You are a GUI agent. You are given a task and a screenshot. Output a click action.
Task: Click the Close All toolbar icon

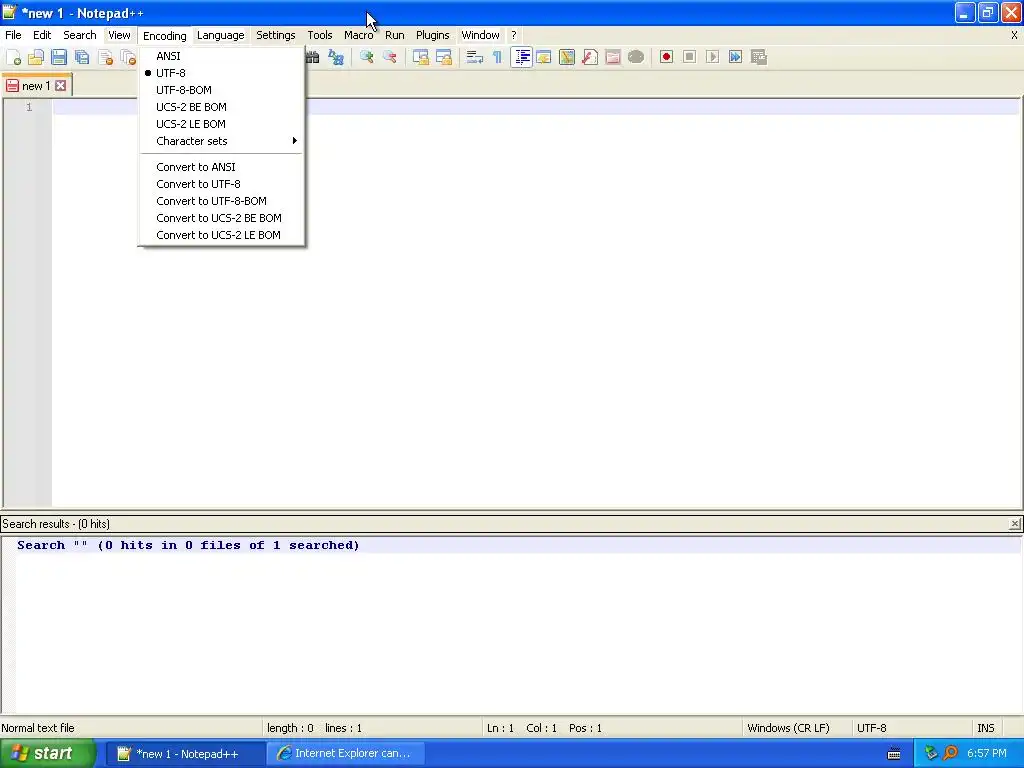[x=128, y=57]
